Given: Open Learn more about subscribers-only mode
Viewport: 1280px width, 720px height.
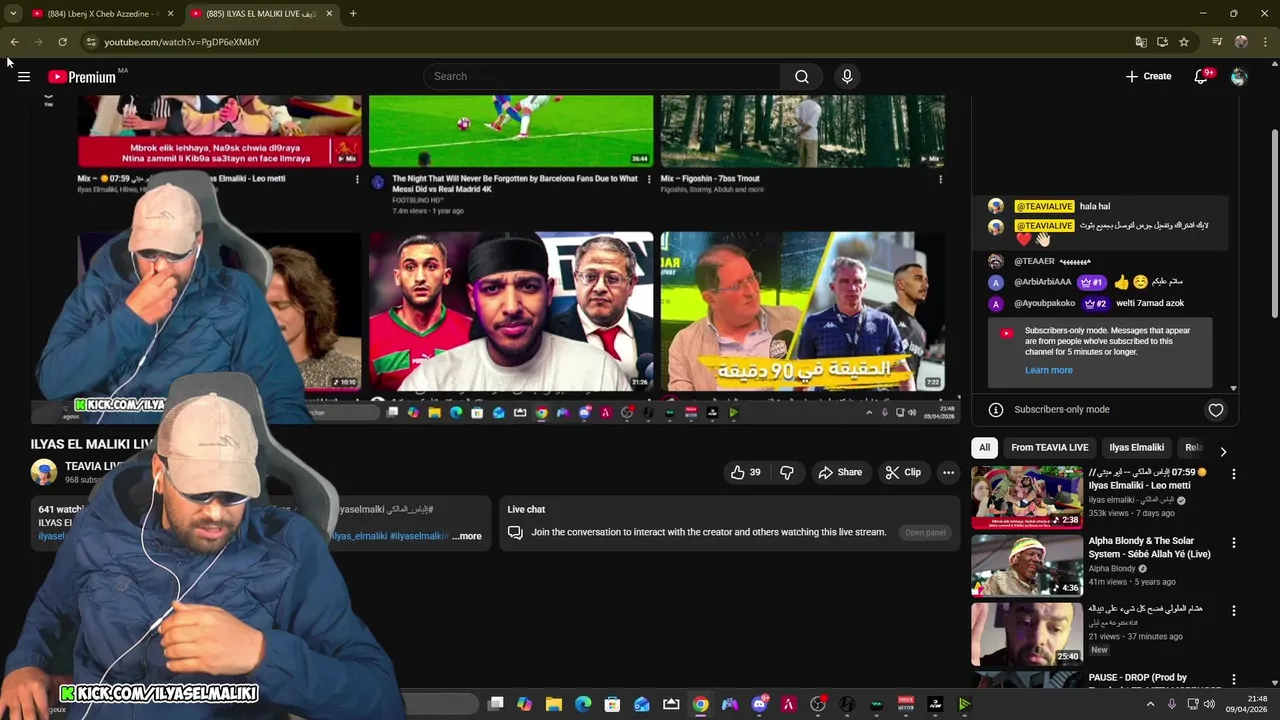Looking at the screenshot, I should pyautogui.click(x=1048, y=370).
